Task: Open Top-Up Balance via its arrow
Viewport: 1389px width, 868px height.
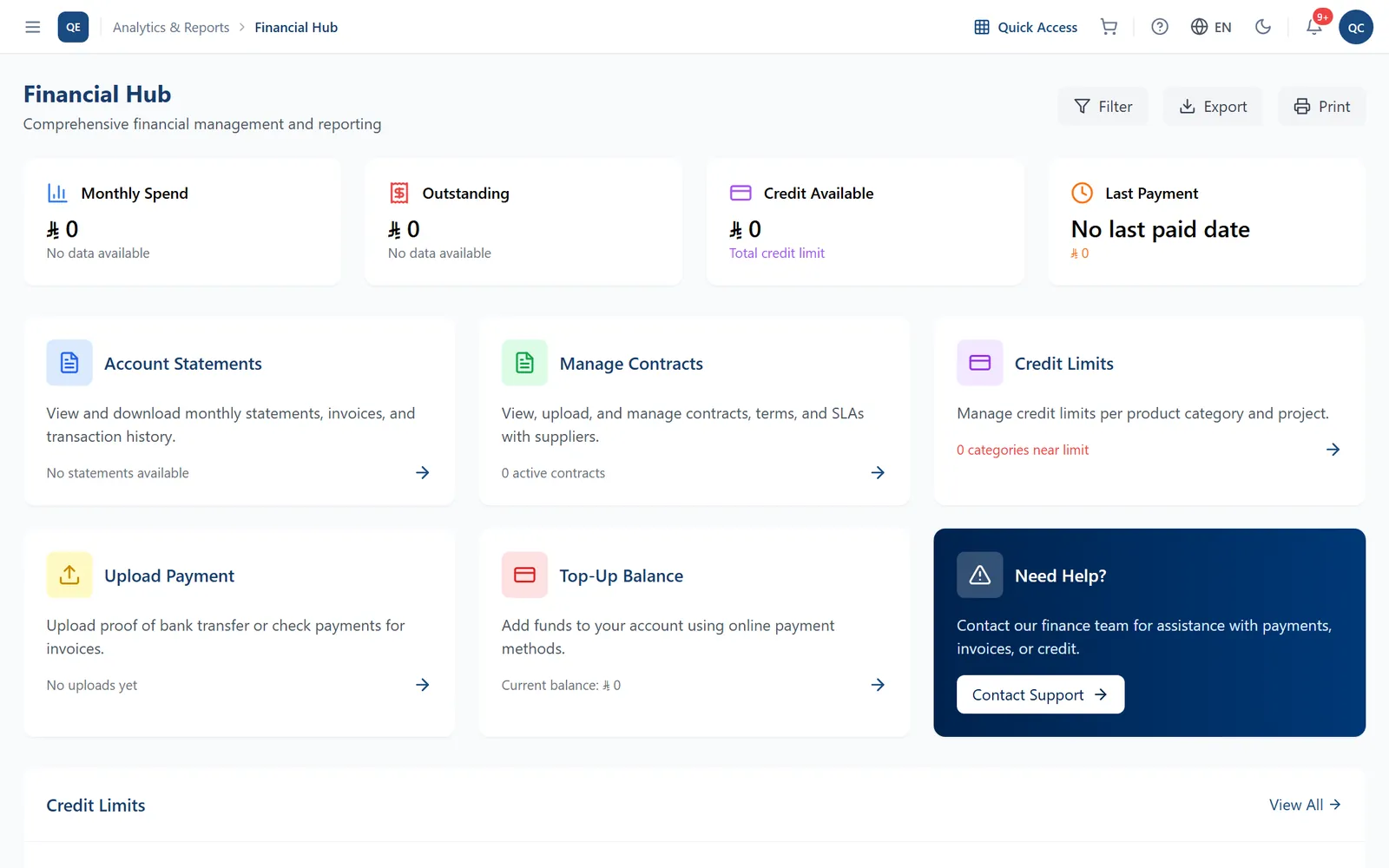Action: click(878, 685)
